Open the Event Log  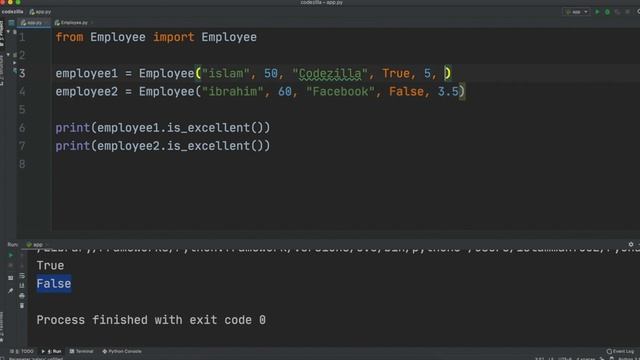[x=620, y=351]
